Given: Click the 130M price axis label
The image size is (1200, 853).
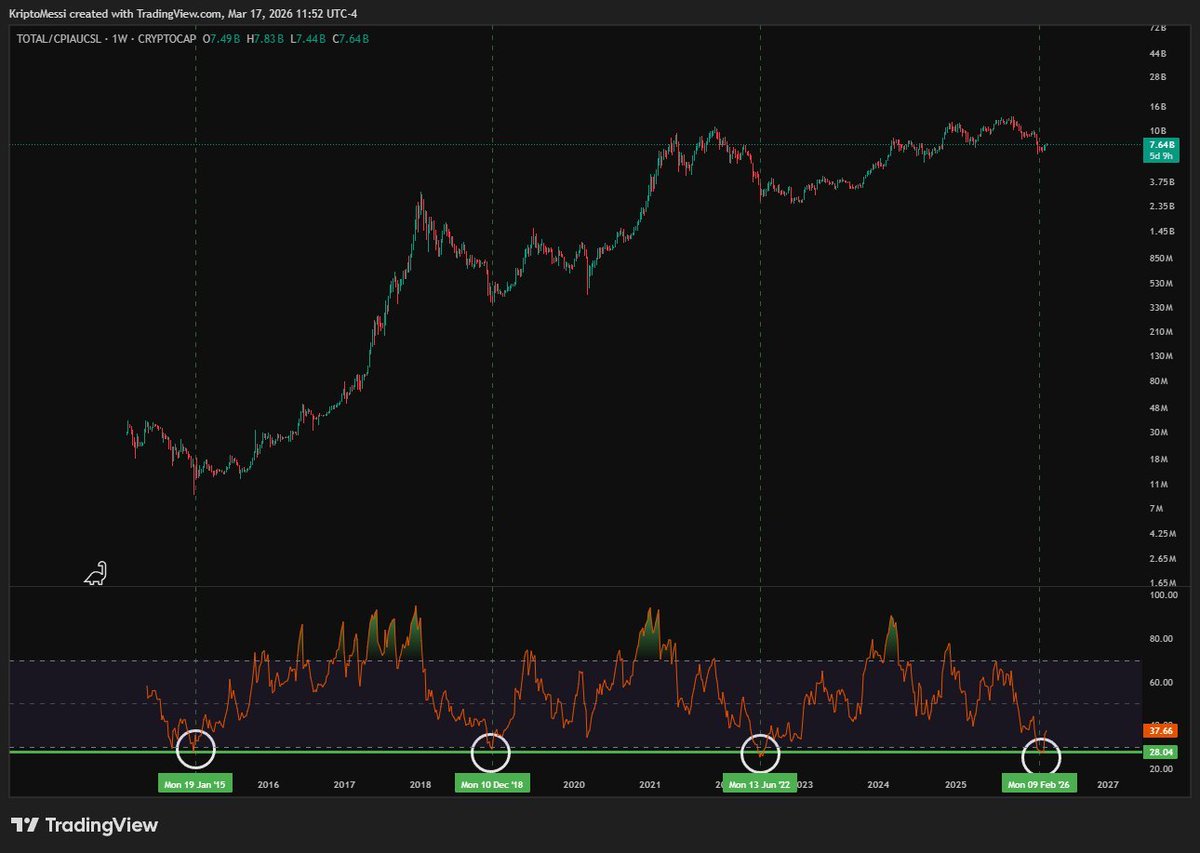Looking at the screenshot, I should pos(1160,357).
